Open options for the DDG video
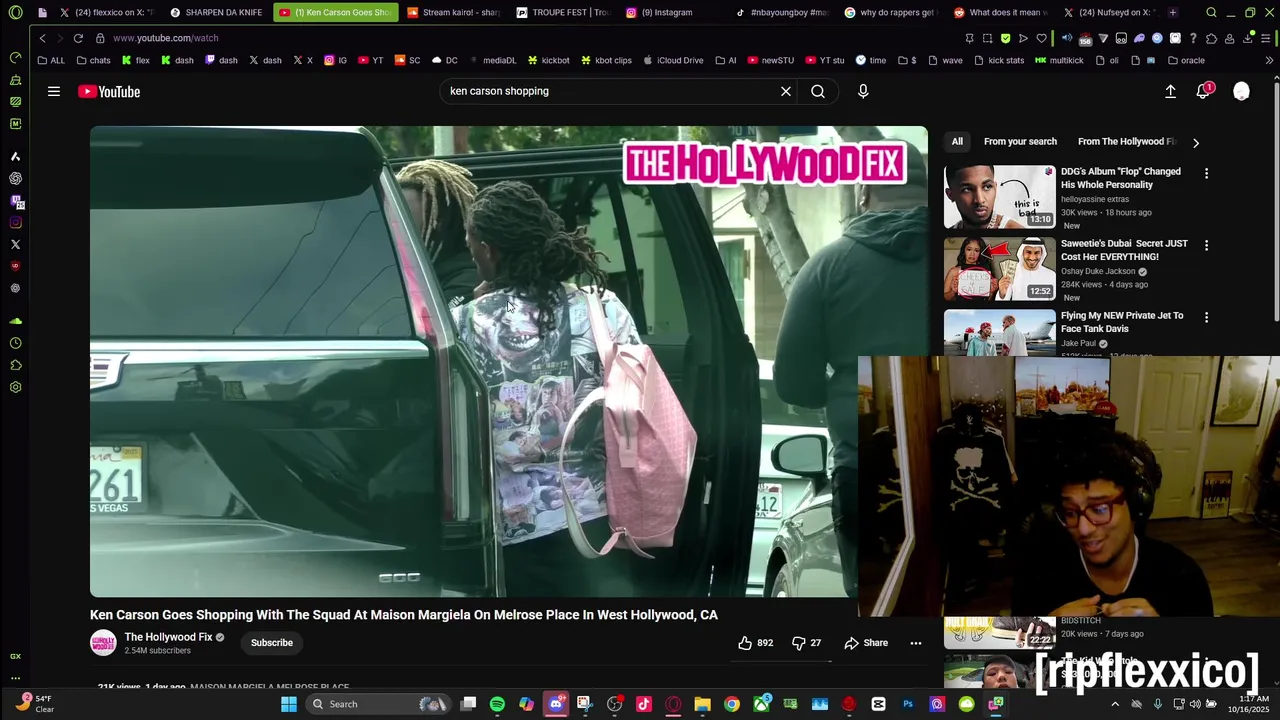Image resolution: width=1280 pixels, height=720 pixels. pyautogui.click(x=1206, y=173)
